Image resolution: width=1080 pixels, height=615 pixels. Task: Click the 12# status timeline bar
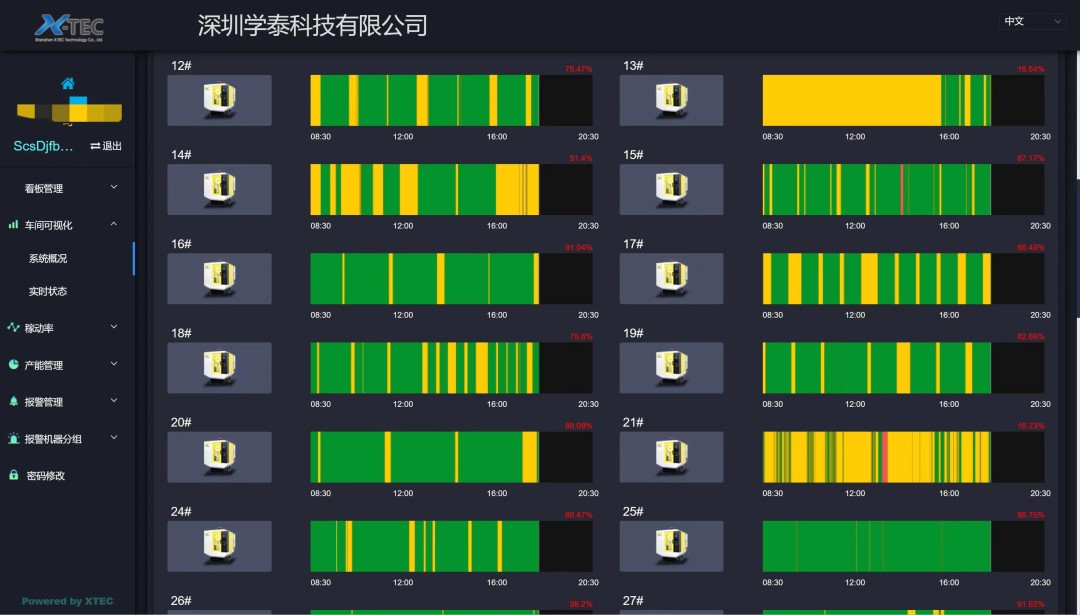451,101
